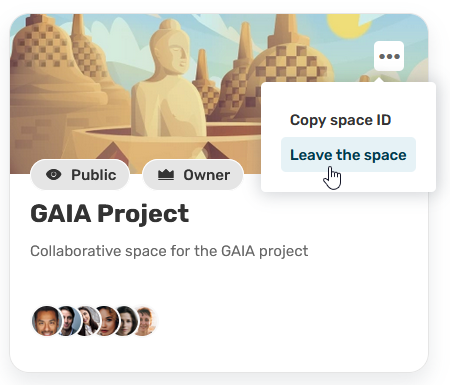Choose Leave the space option
Image resolution: width=450 pixels, height=385 pixels.
tap(348, 155)
